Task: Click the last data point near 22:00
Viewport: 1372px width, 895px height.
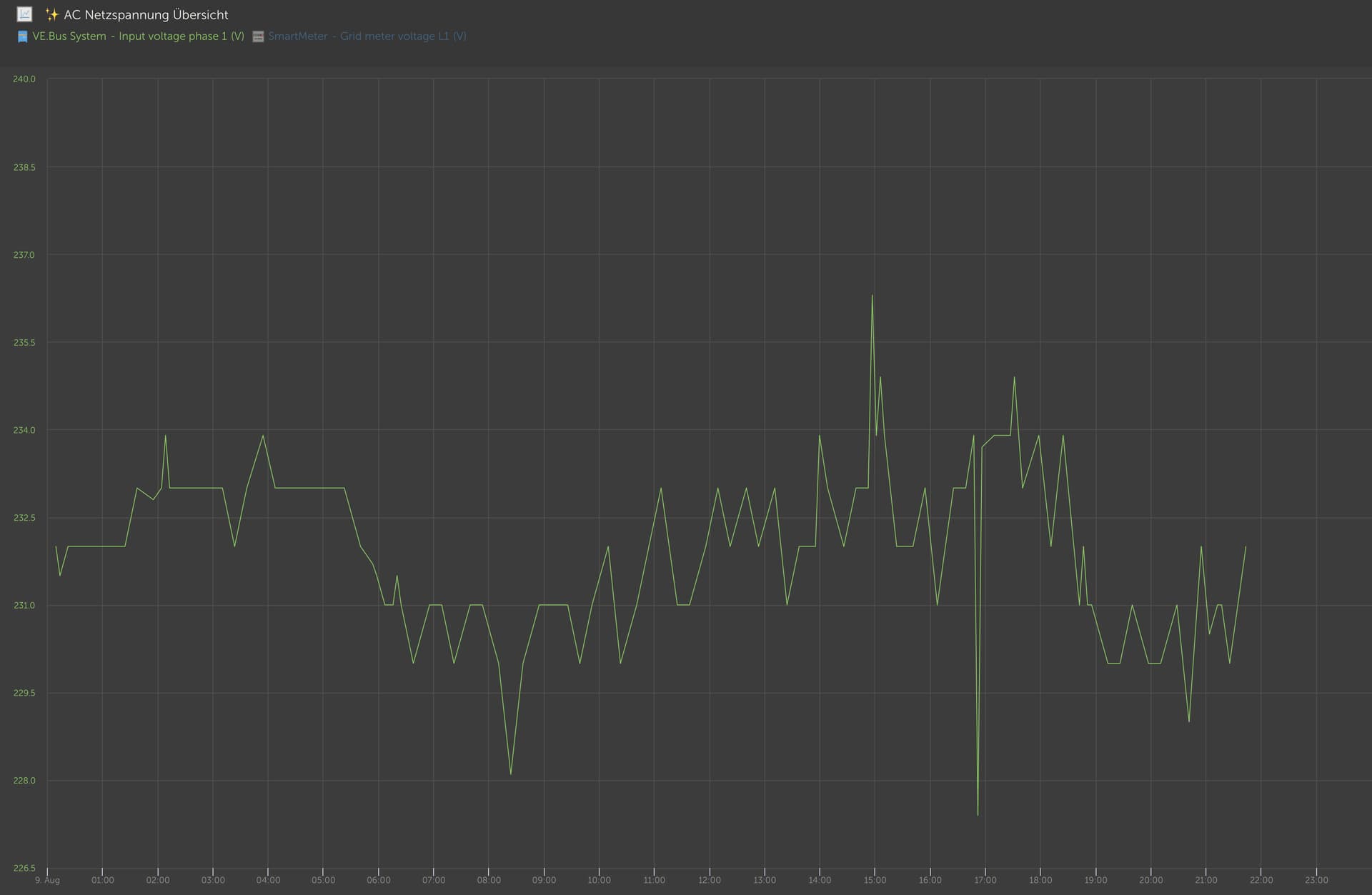Action: [x=1246, y=546]
